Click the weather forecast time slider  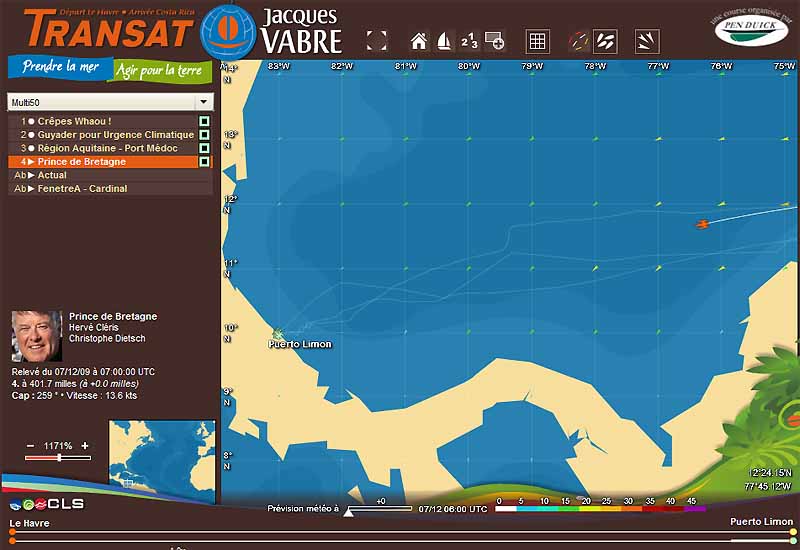coord(378,509)
